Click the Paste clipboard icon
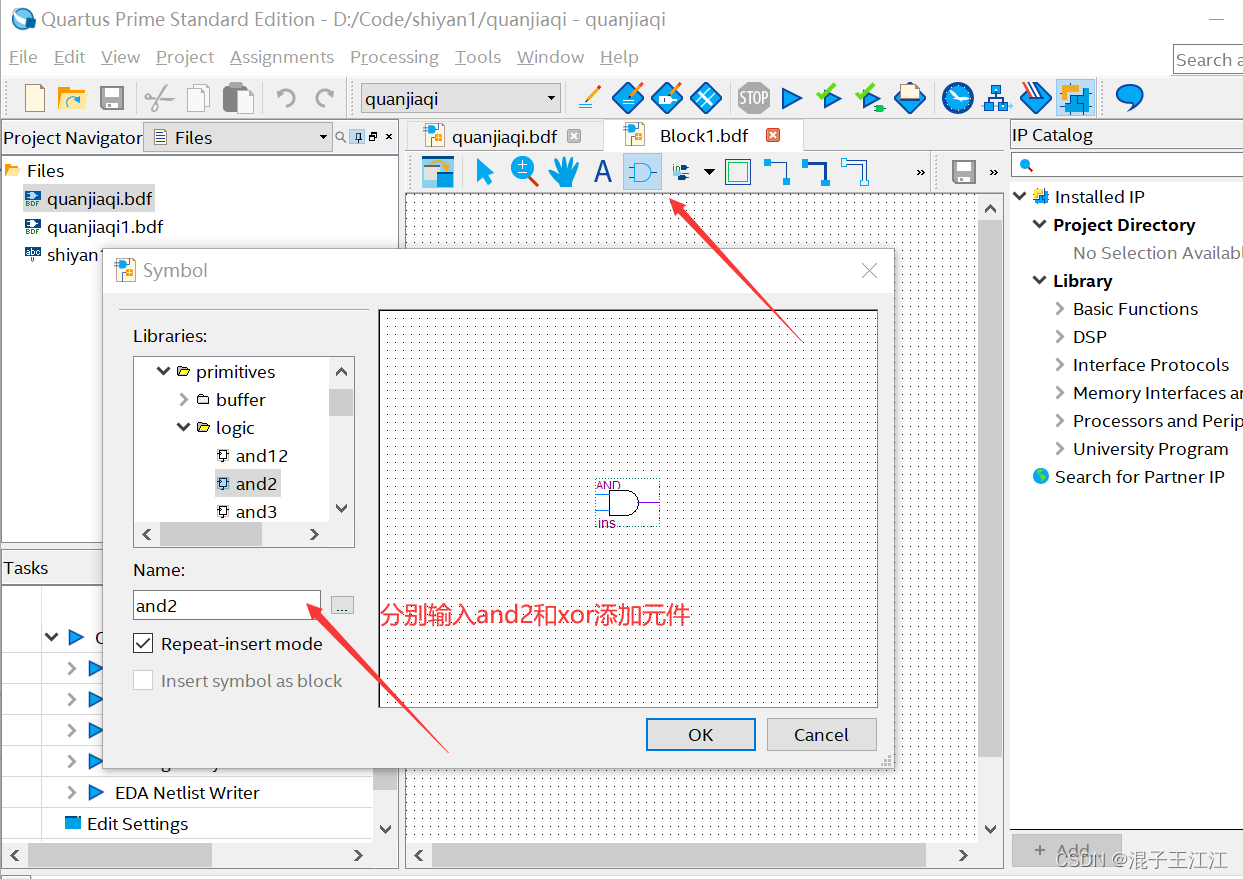 238,98
